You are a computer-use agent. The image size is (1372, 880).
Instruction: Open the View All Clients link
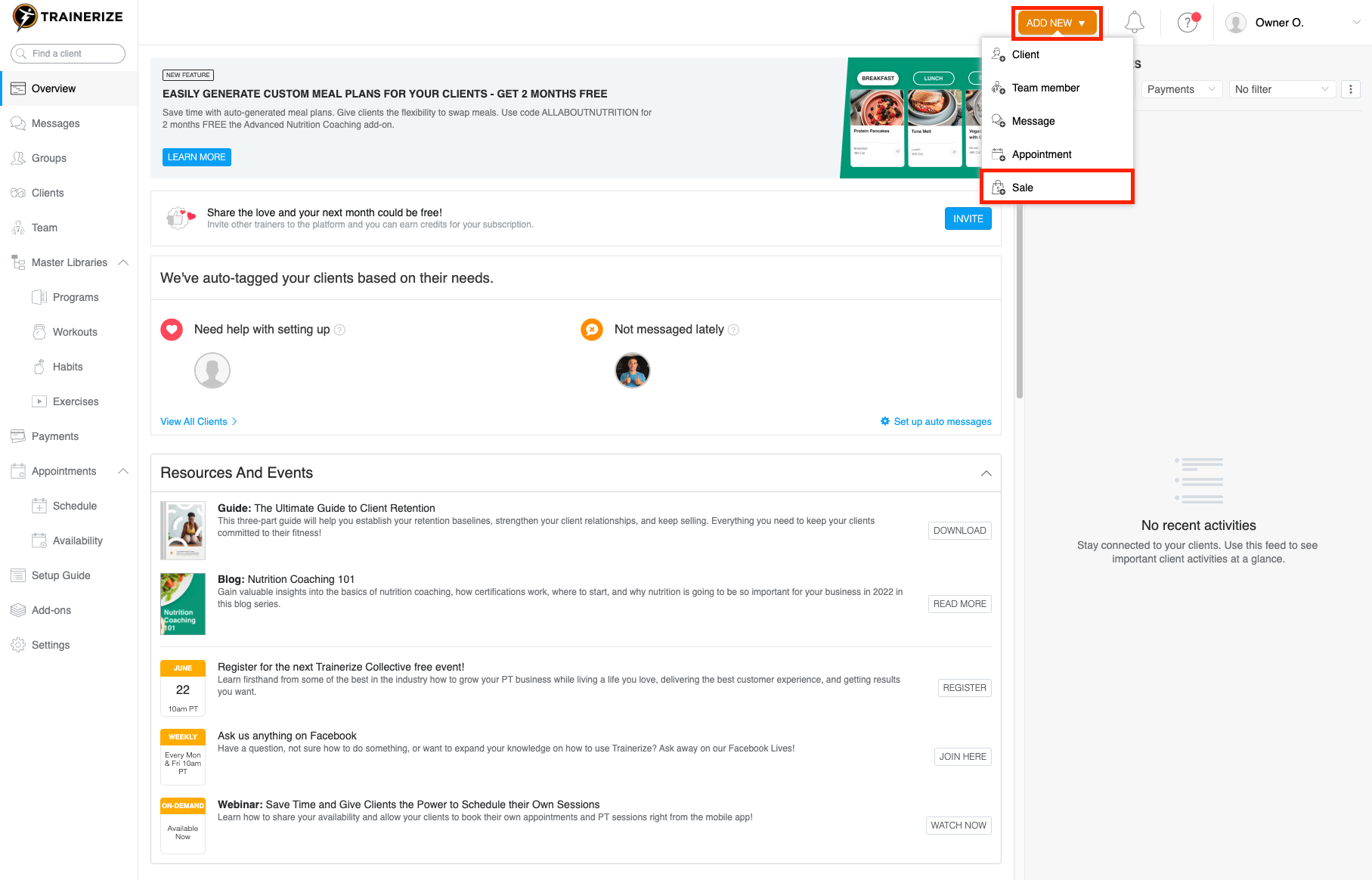(199, 422)
